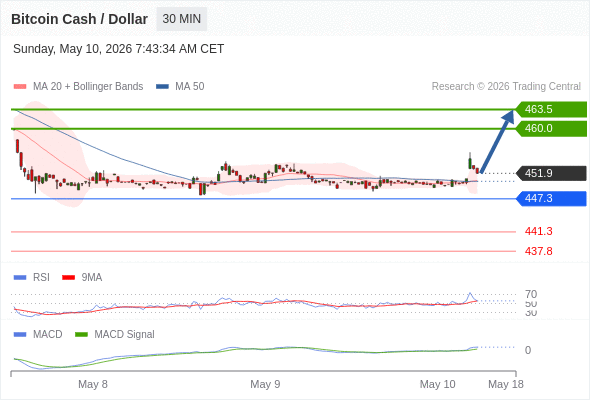Click the RSI blue legend marker
The image size is (590, 400).
[x=20, y=278]
